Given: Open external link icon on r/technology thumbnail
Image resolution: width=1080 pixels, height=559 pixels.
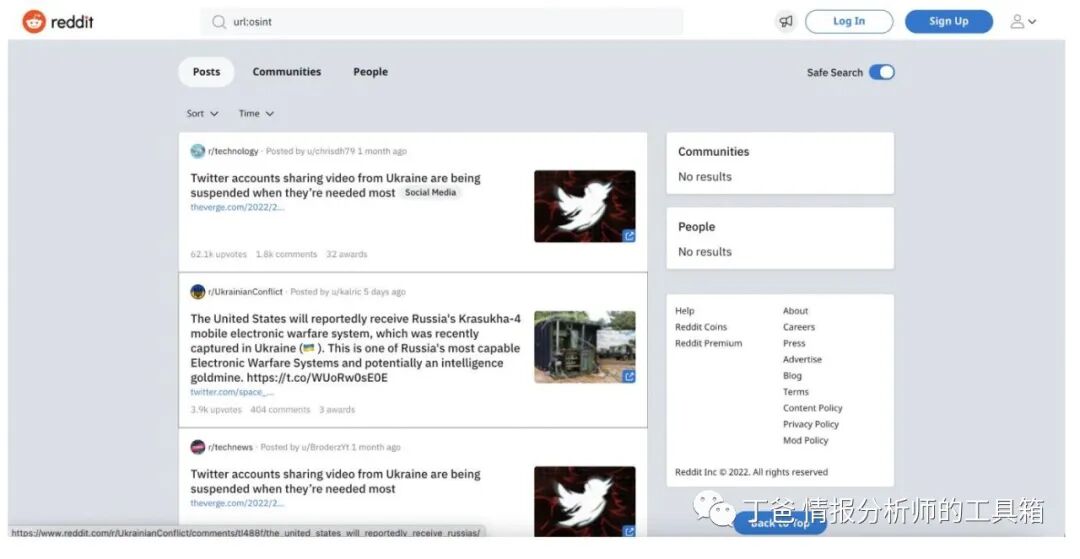Looking at the screenshot, I should (629, 236).
